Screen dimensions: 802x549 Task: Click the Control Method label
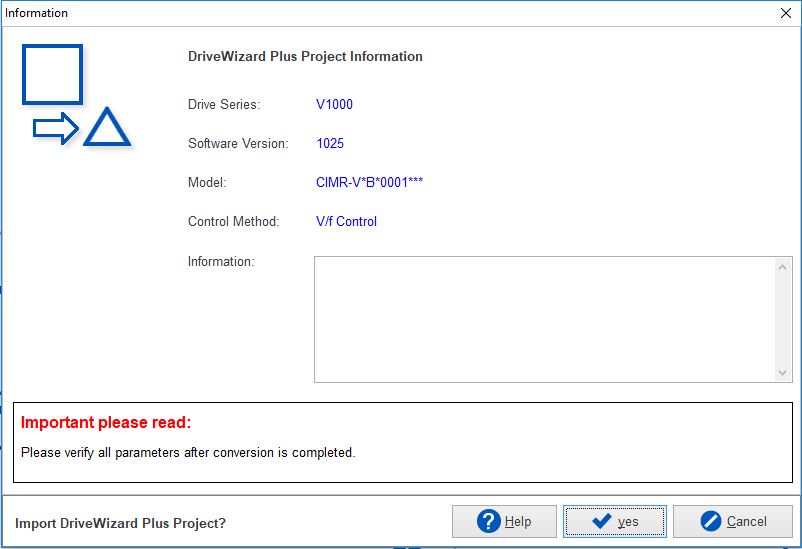[x=234, y=222]
